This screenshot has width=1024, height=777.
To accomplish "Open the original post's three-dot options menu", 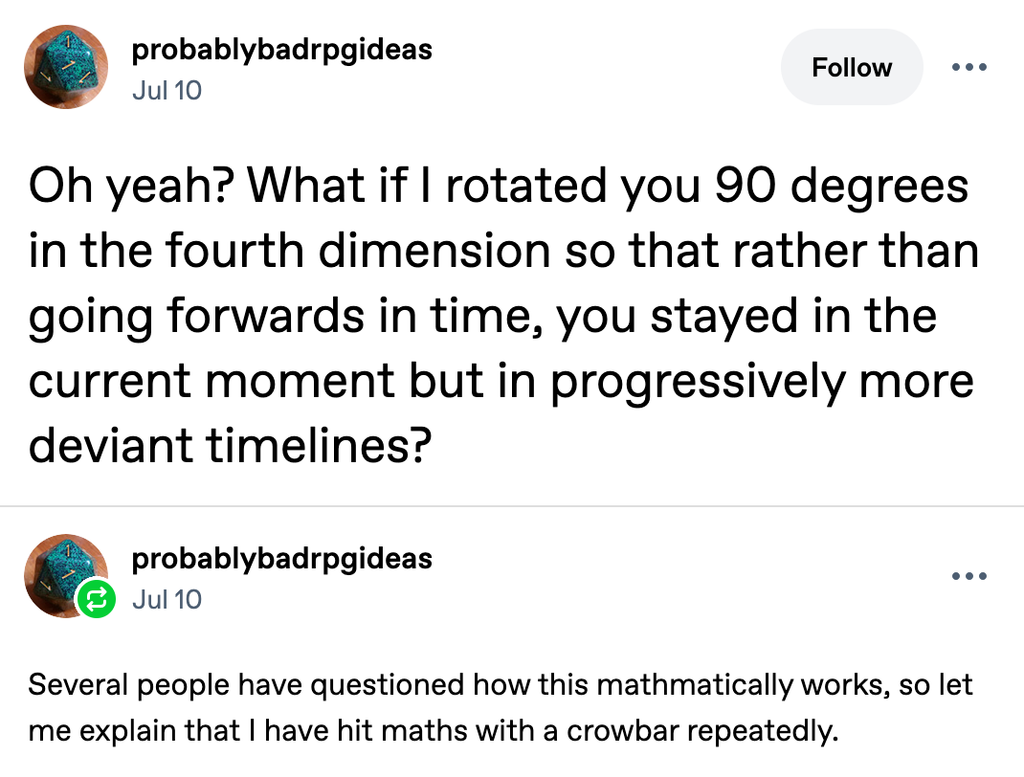I will click(969, 67).
